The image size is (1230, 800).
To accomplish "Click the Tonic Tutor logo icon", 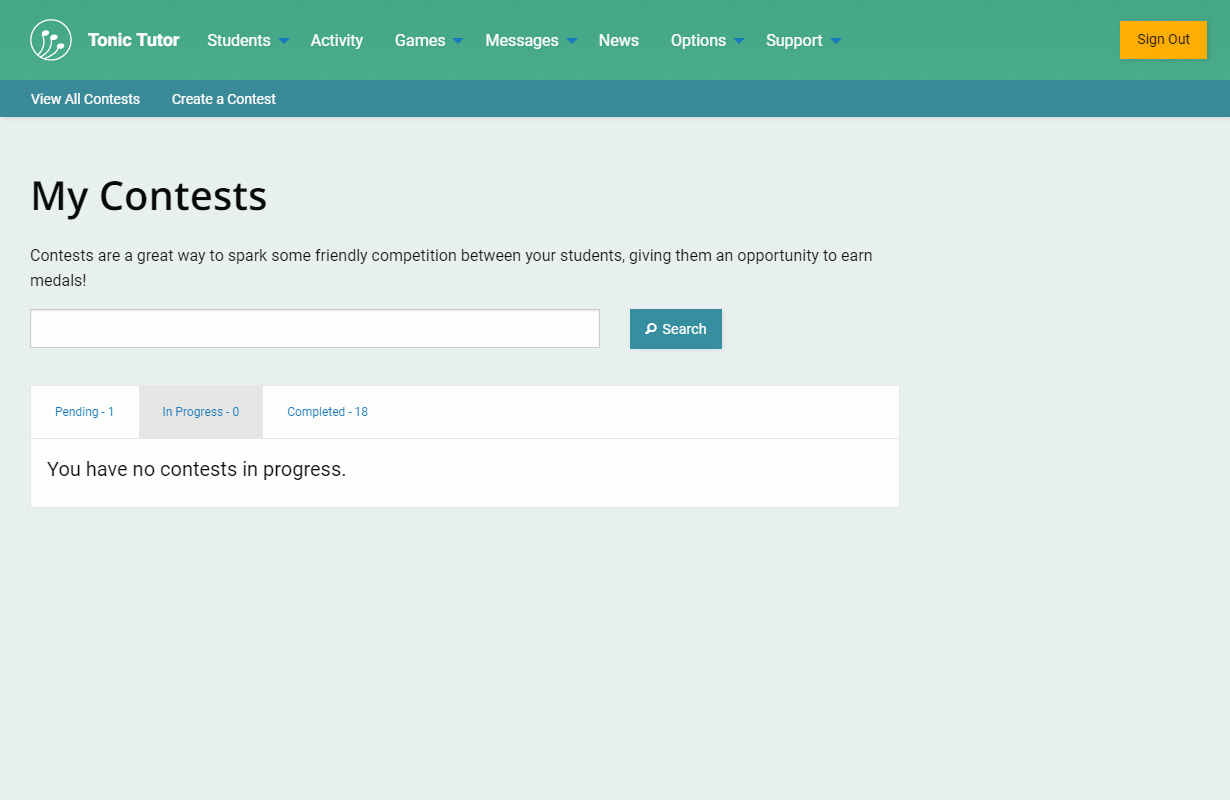I will coord(51,40).
